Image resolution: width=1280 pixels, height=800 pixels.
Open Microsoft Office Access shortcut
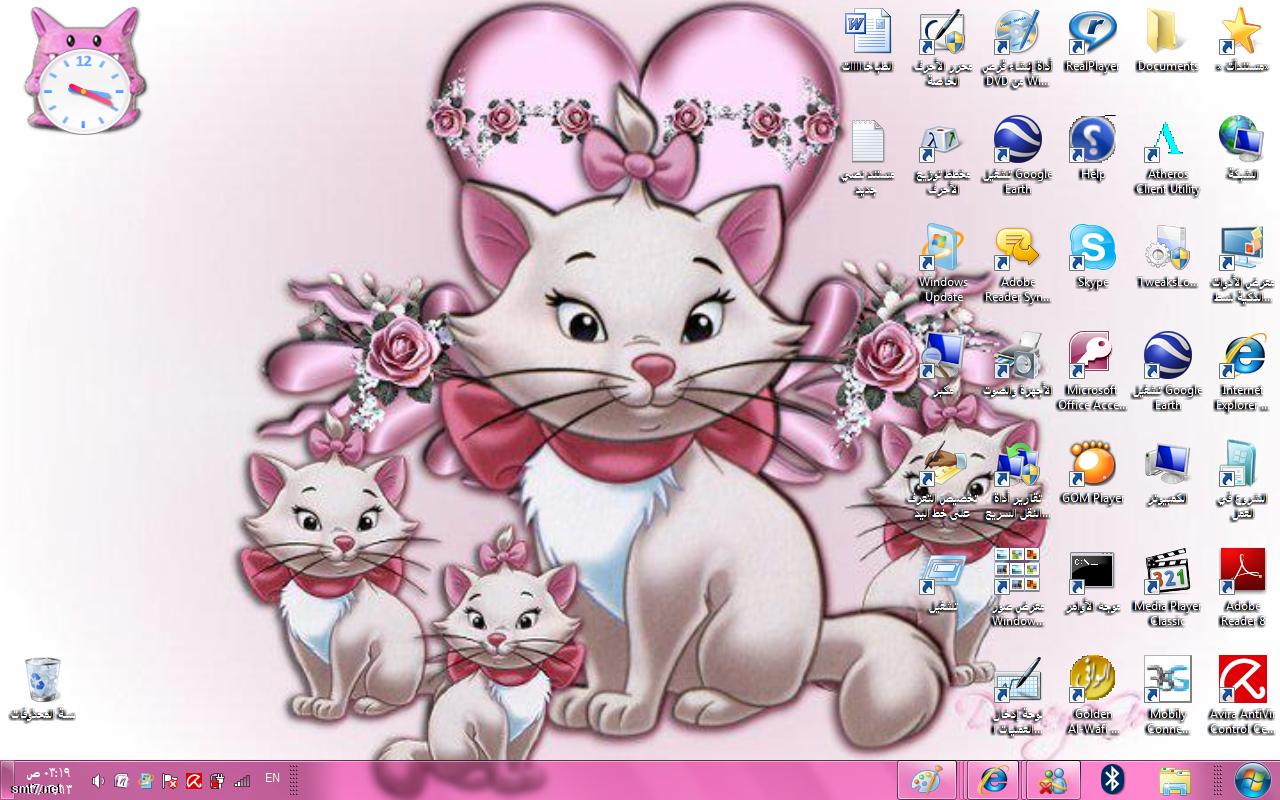(1091, 372)
